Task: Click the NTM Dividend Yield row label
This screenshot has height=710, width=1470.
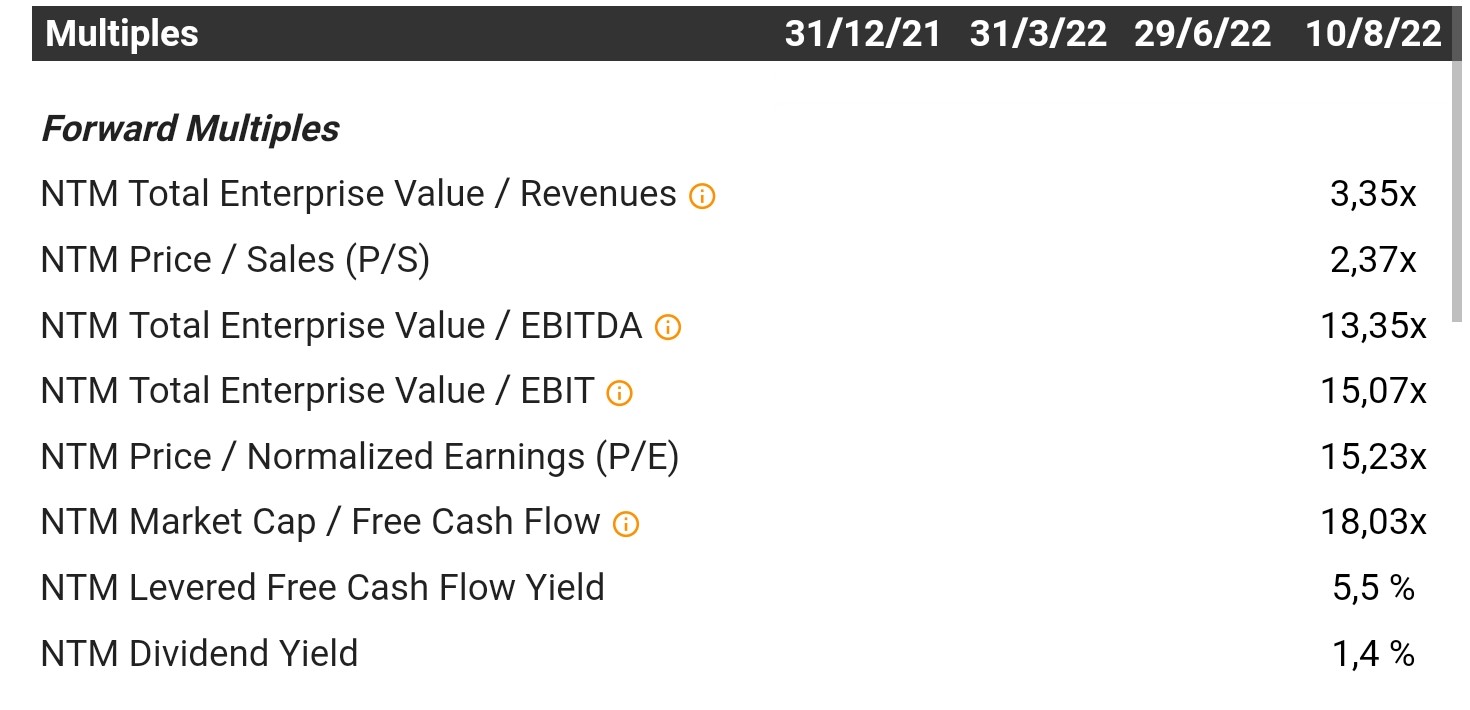Action: coord(199,653)
